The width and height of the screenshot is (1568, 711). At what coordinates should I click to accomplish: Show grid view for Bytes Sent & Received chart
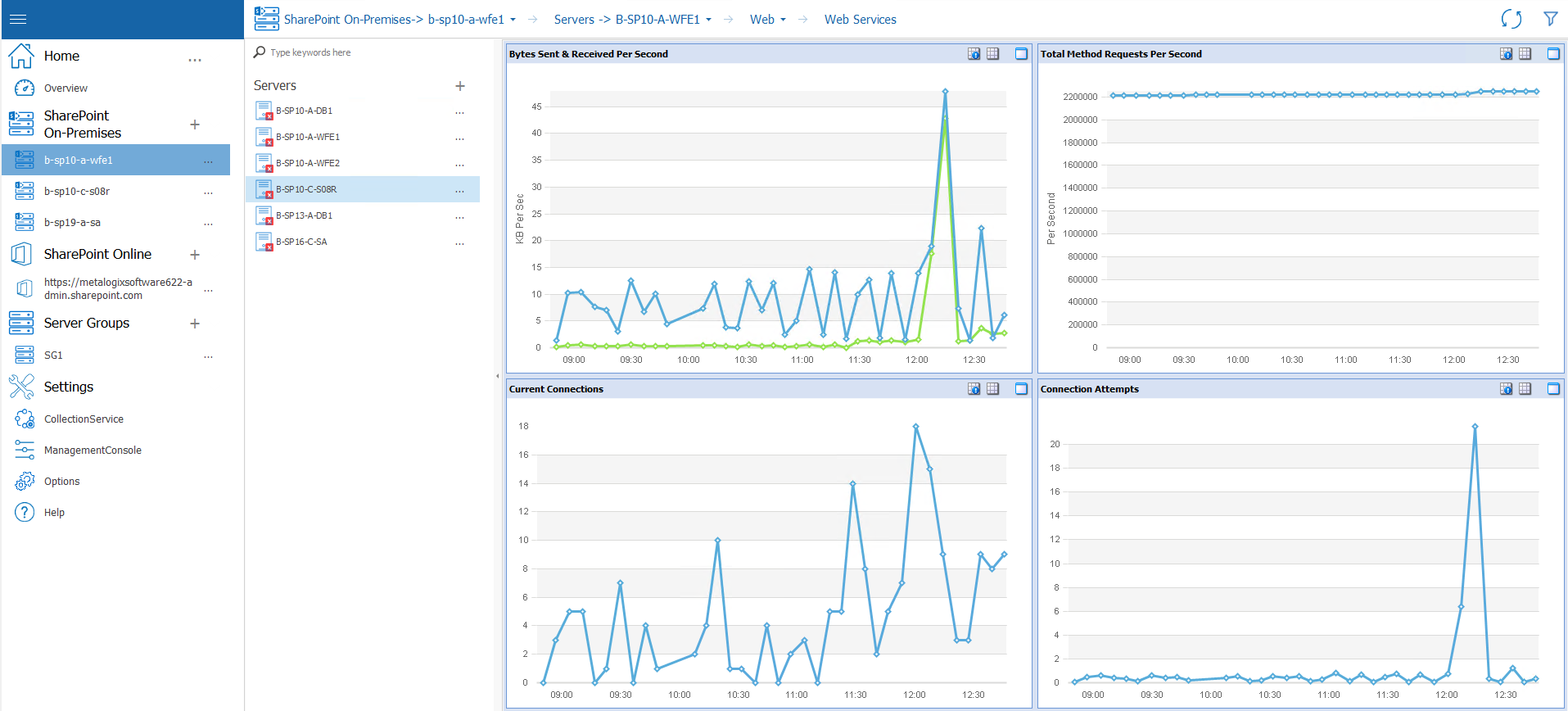click(x=992, y=54)
